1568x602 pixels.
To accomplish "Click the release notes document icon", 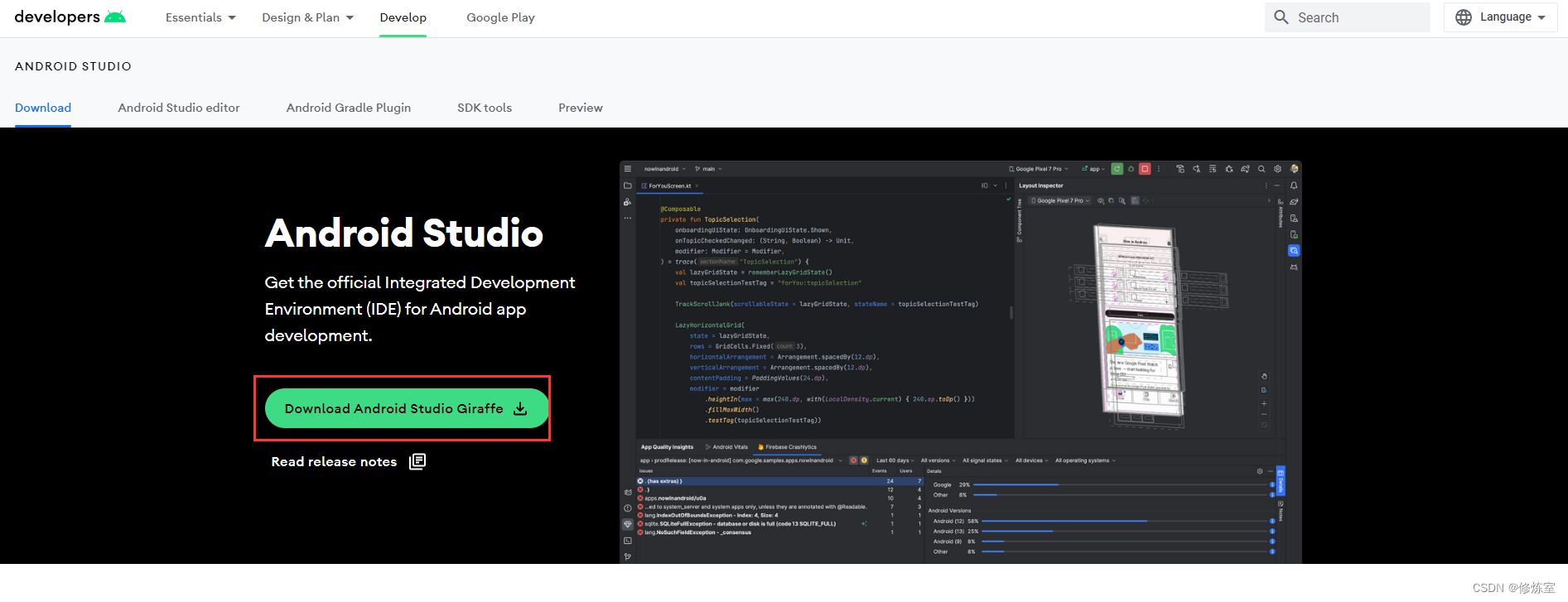I will pyautogui.click(x=417, y=461).
